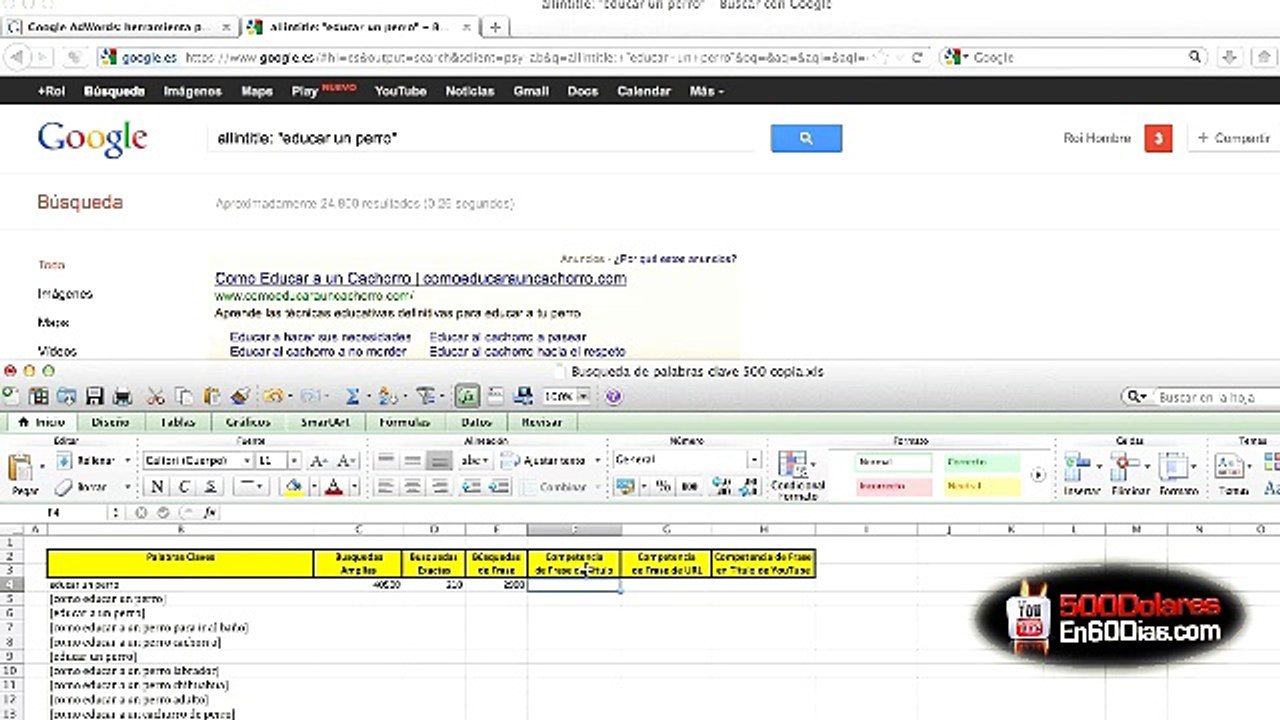Switch to the Fórmulas ribbon tab

[x=404, y=422]
